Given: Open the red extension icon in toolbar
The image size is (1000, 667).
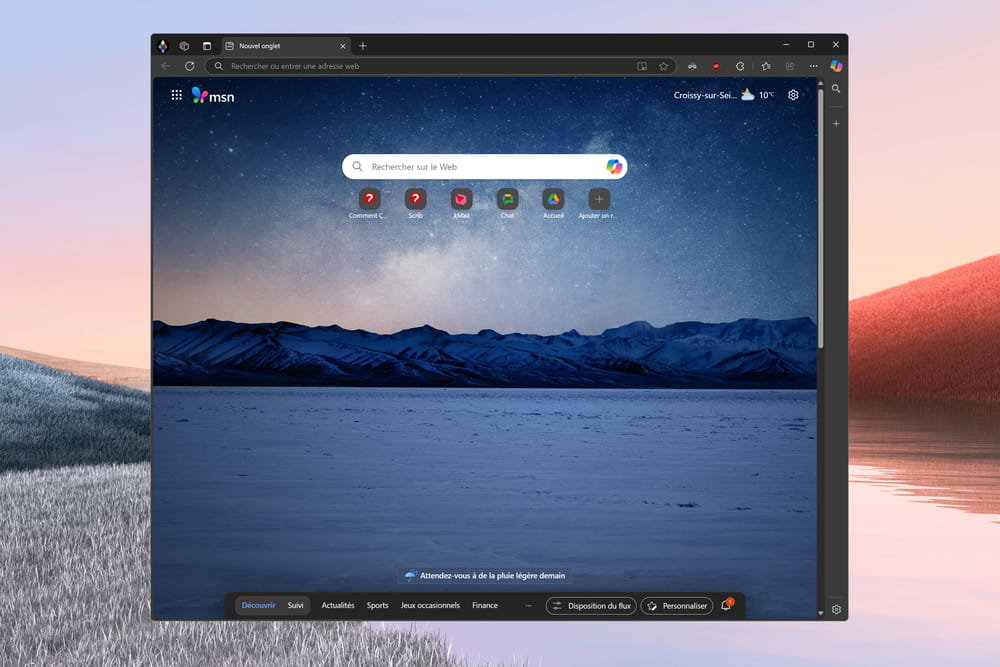Looking at the screenshot, I should pos(716,66).
